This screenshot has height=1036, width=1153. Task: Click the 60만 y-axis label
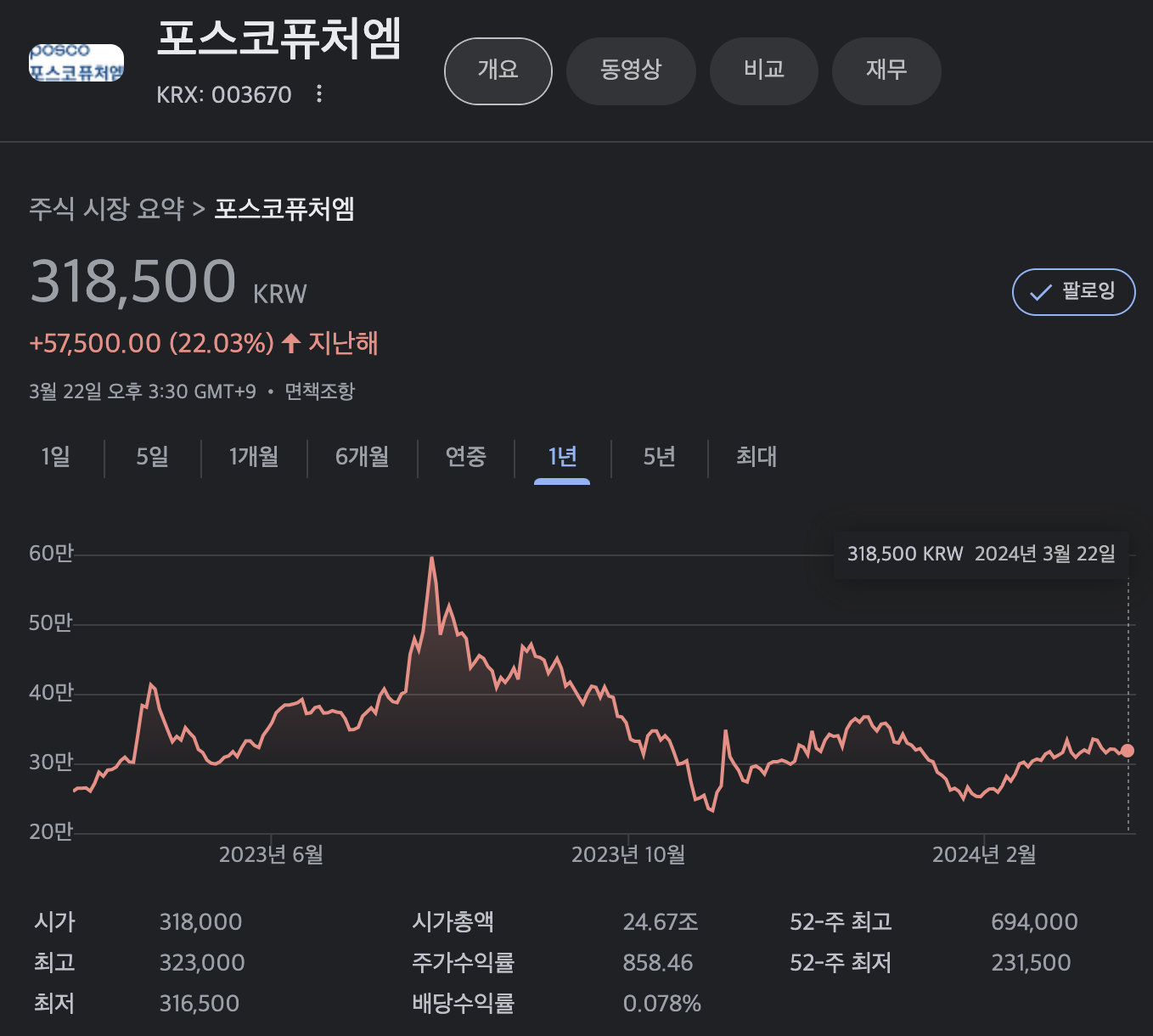[x=51, y=554]
